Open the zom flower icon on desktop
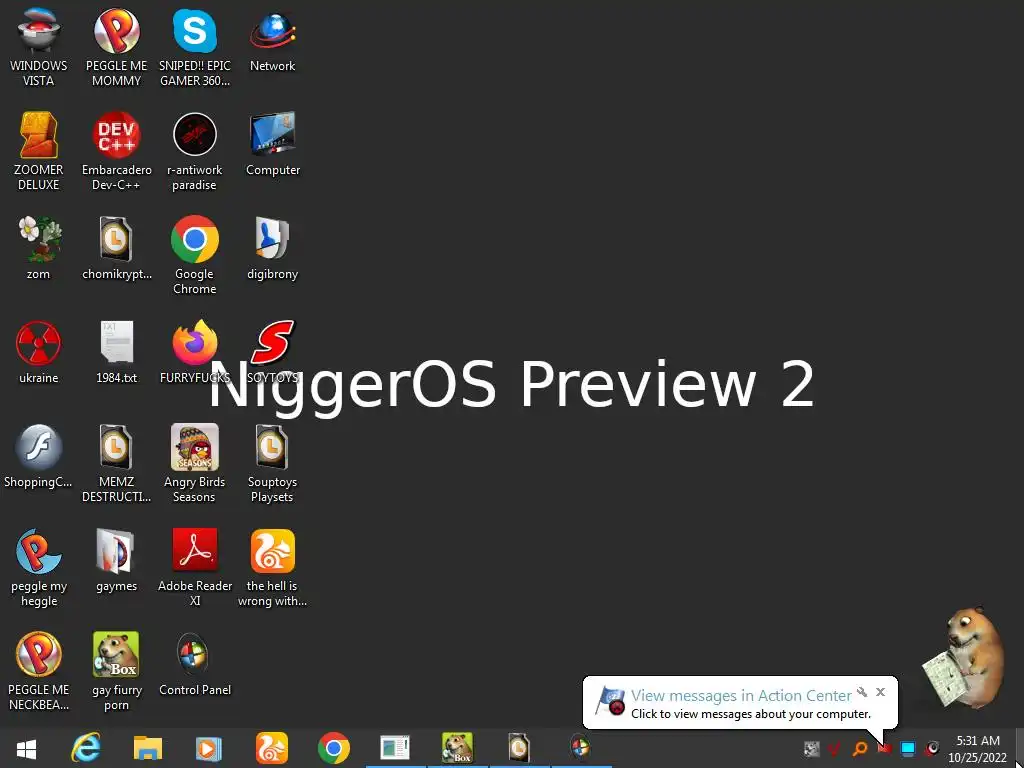The image size is (1024, 768). tap(39, 247)
